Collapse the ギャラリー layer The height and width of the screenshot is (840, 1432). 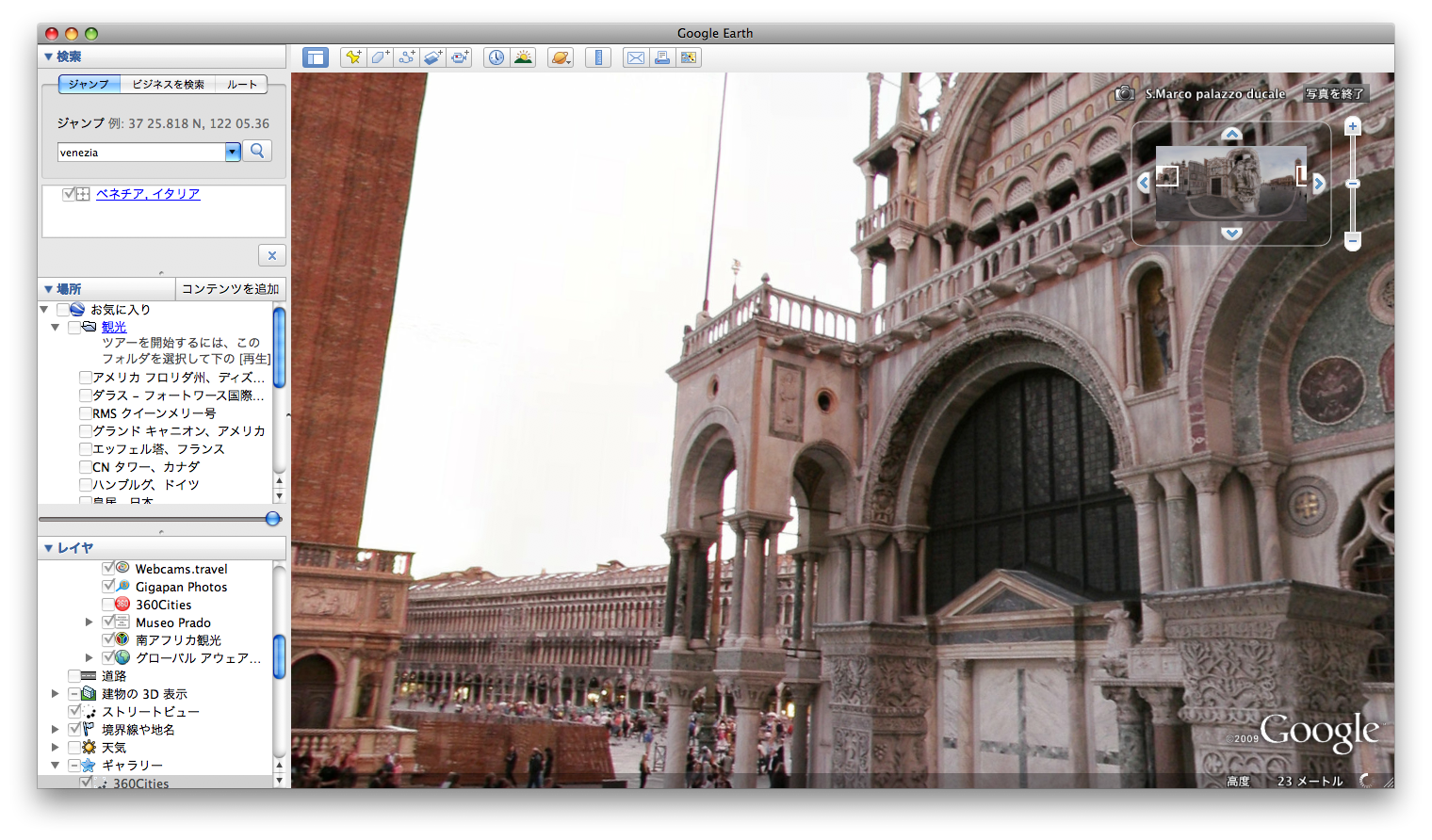pos(56,765)
